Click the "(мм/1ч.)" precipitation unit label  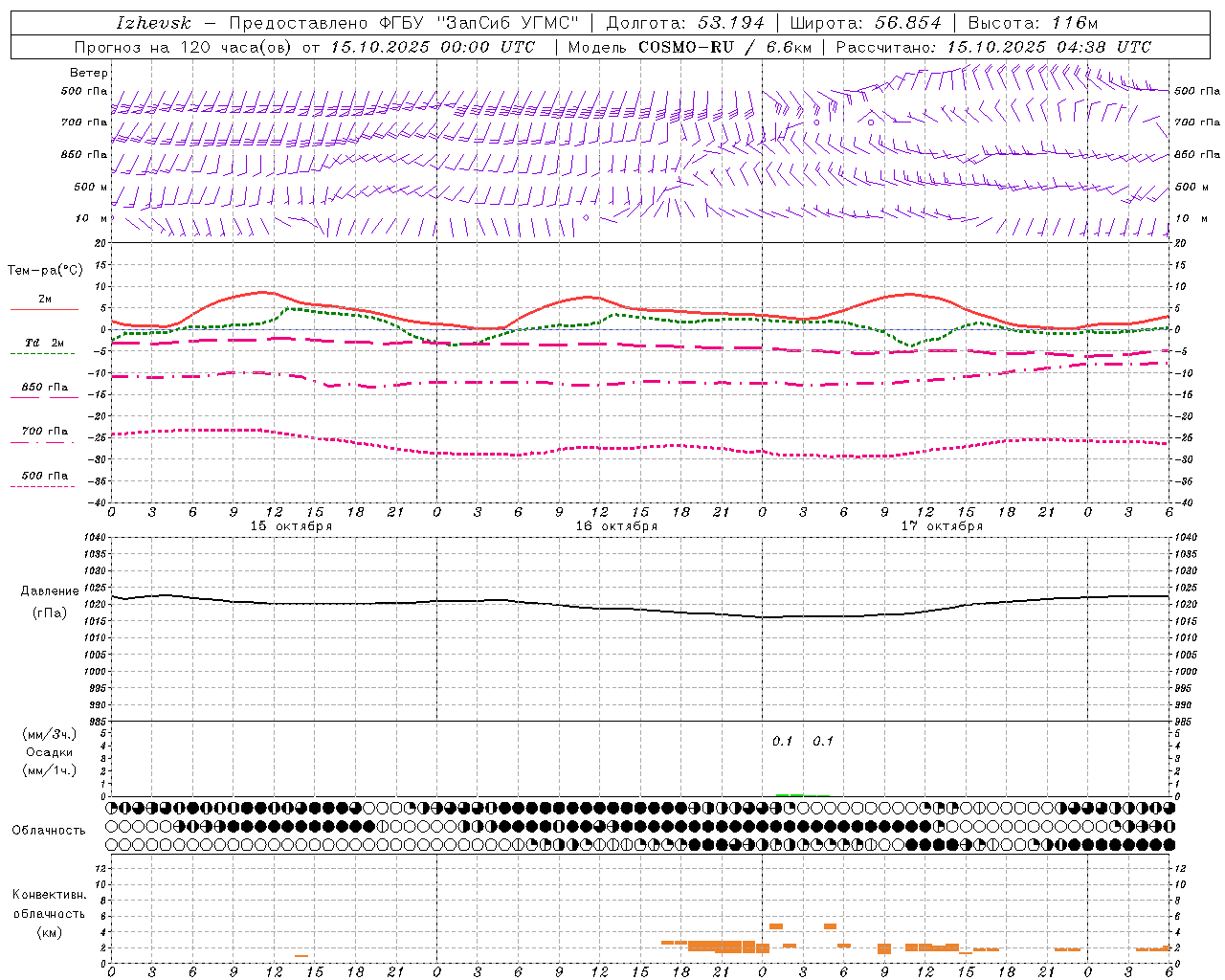click(50, 770)
